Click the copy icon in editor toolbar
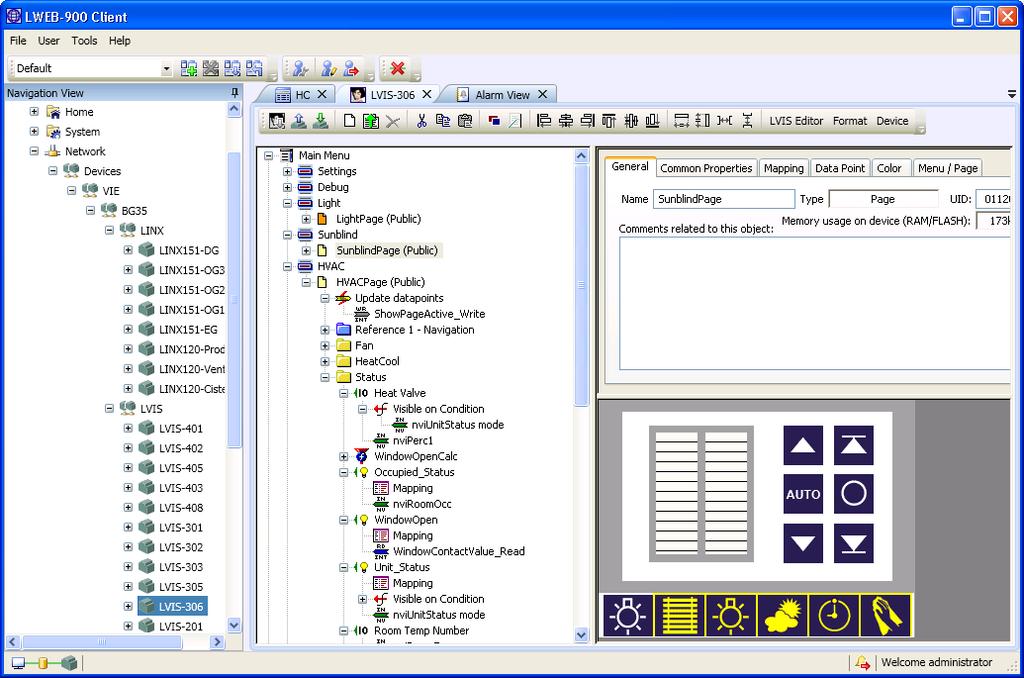 (443, 121)
